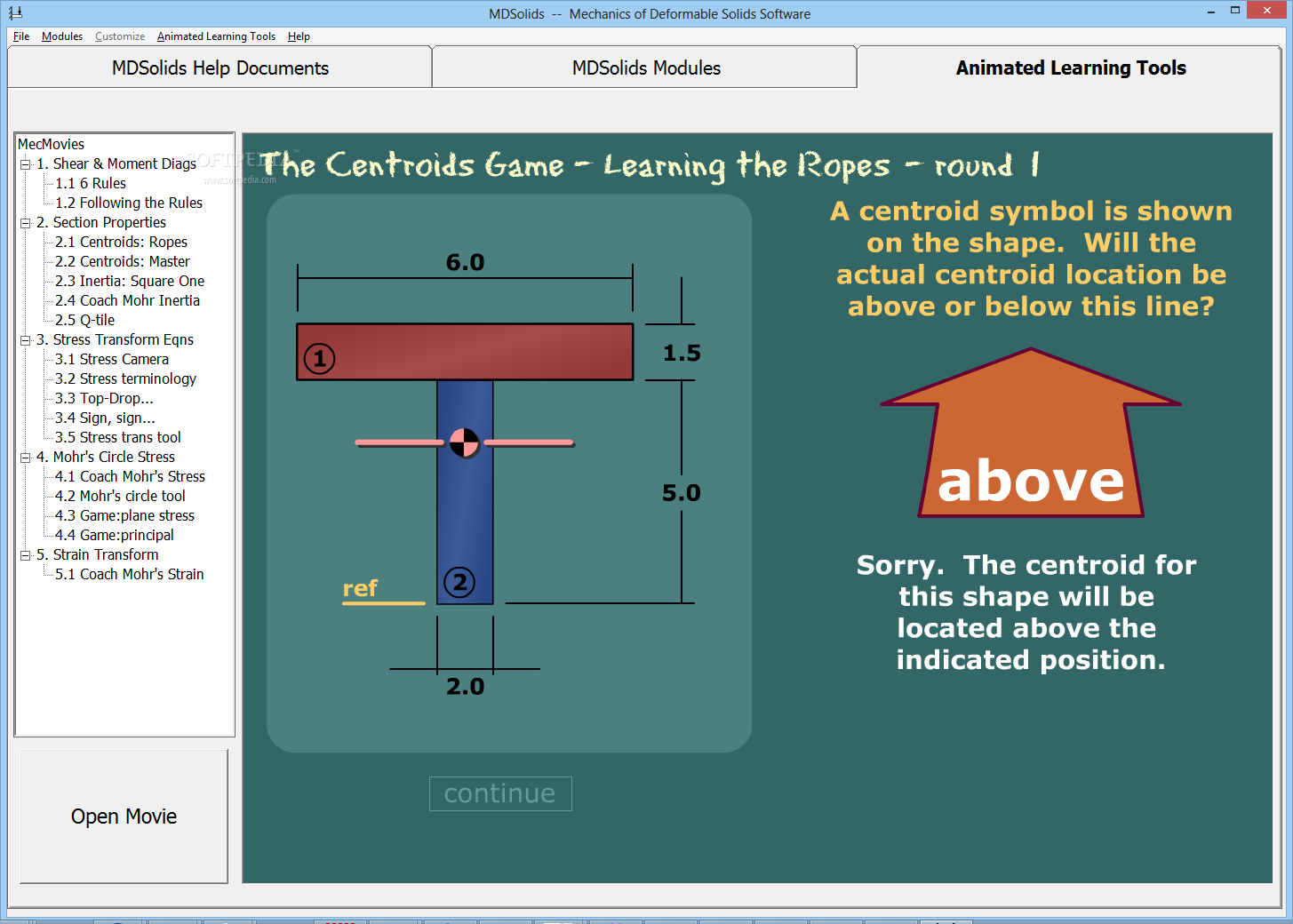Select '2. Section Properties' label

pyautogui.click(x=101, y=222)
